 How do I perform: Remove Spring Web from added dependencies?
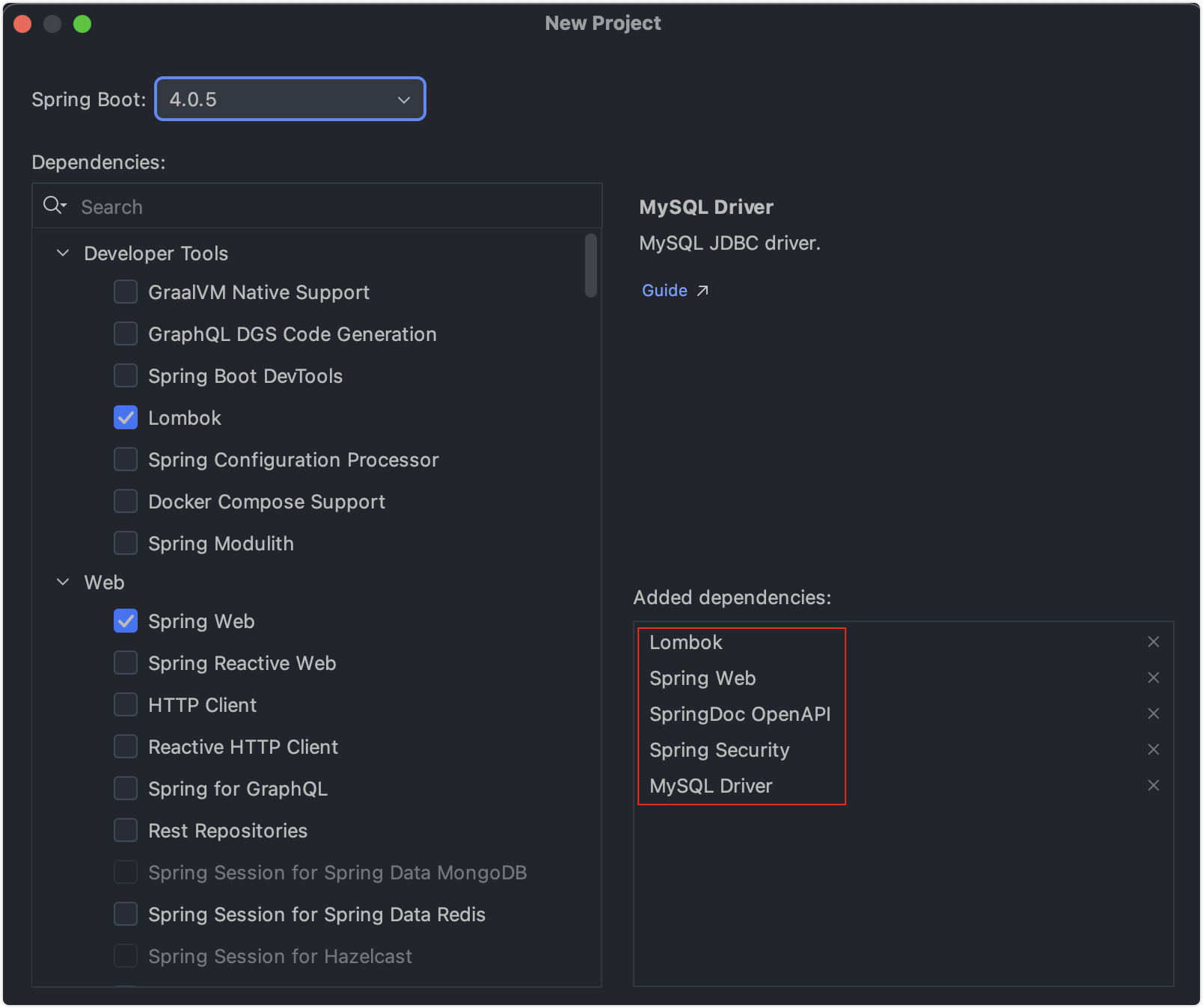[1153, 678]
